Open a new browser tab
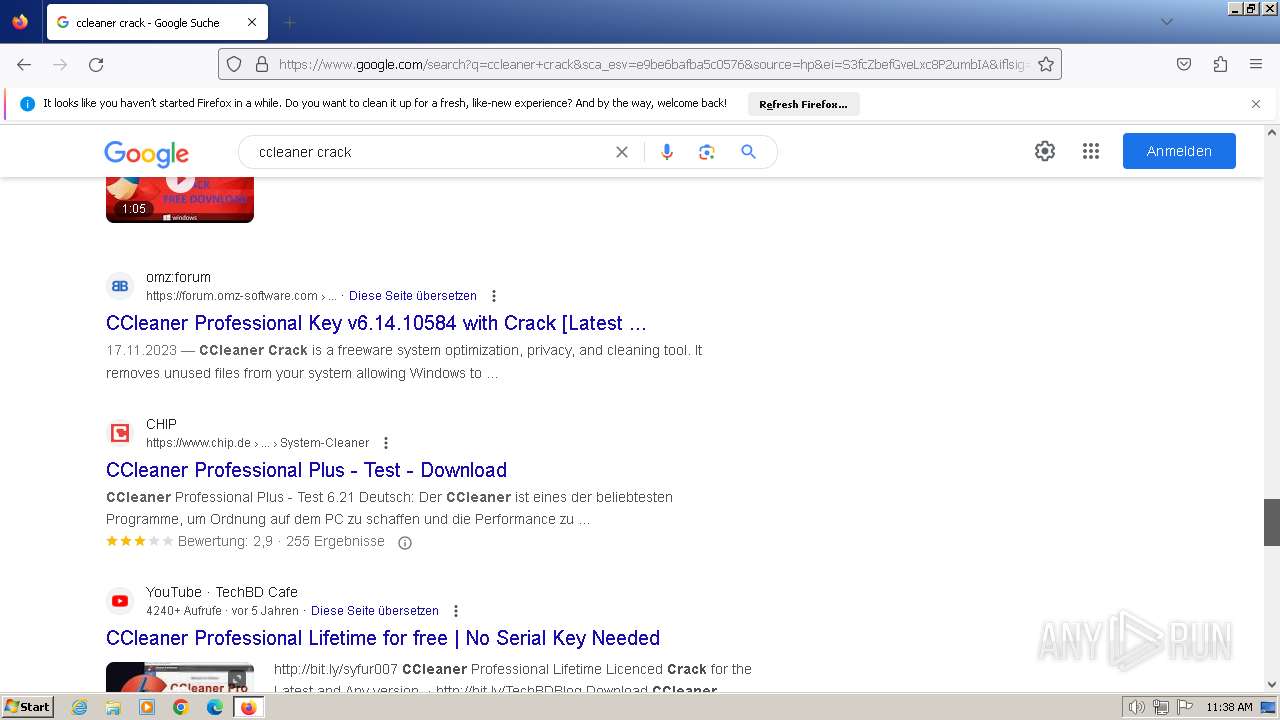 290,22
